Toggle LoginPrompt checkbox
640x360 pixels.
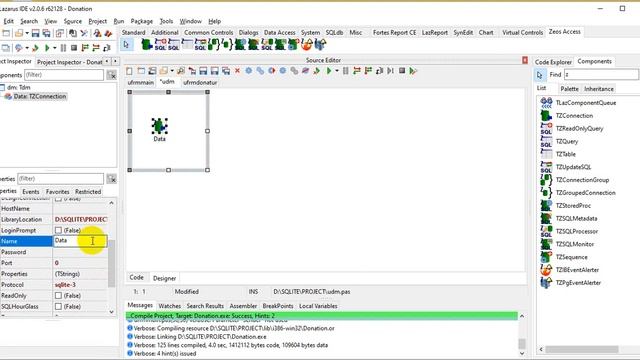click(x=58, y=230)
